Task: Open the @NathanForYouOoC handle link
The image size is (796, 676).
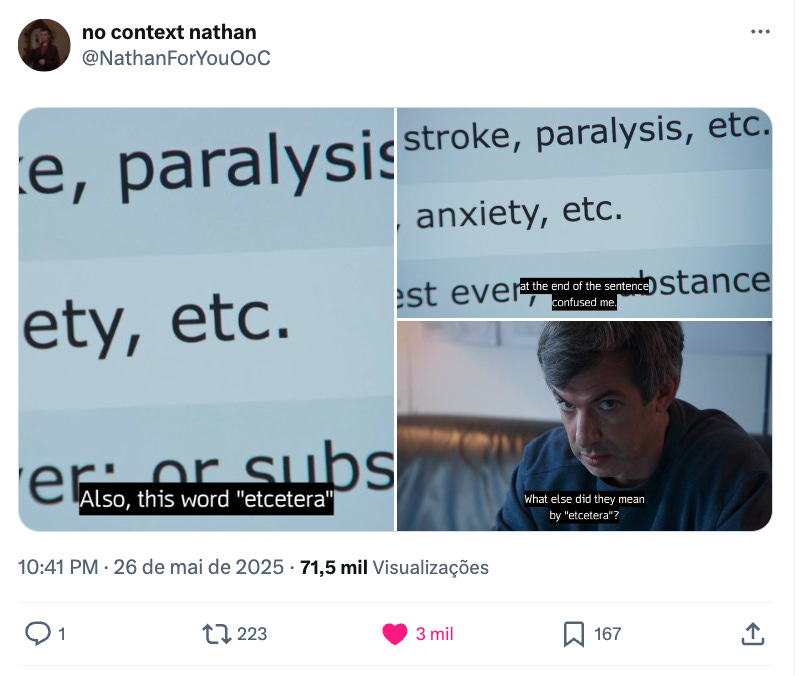Action: coord(176,58)
